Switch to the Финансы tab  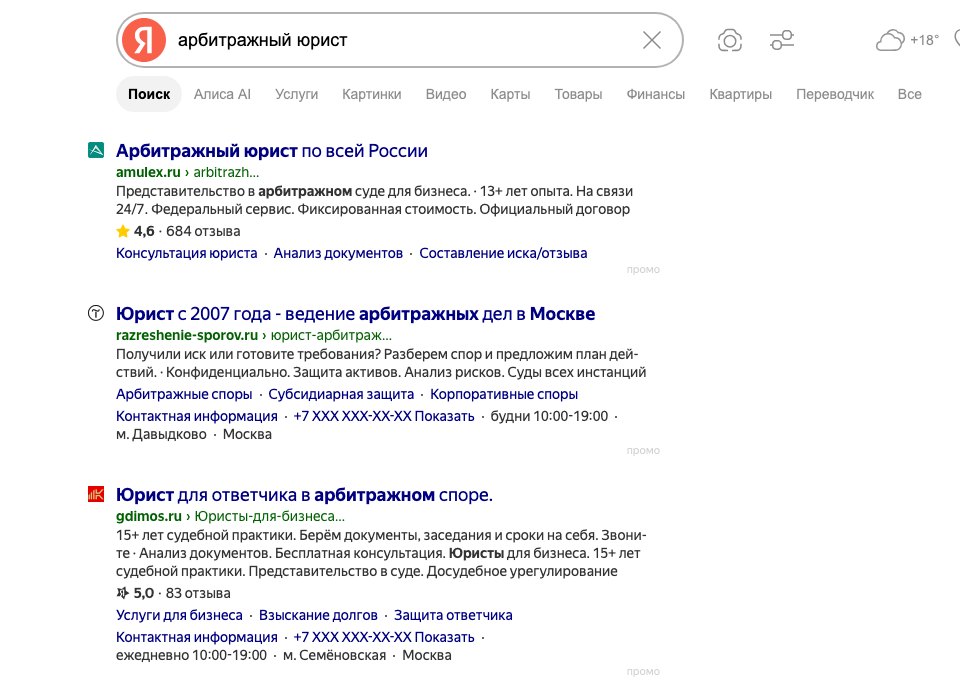pos(656,94)
